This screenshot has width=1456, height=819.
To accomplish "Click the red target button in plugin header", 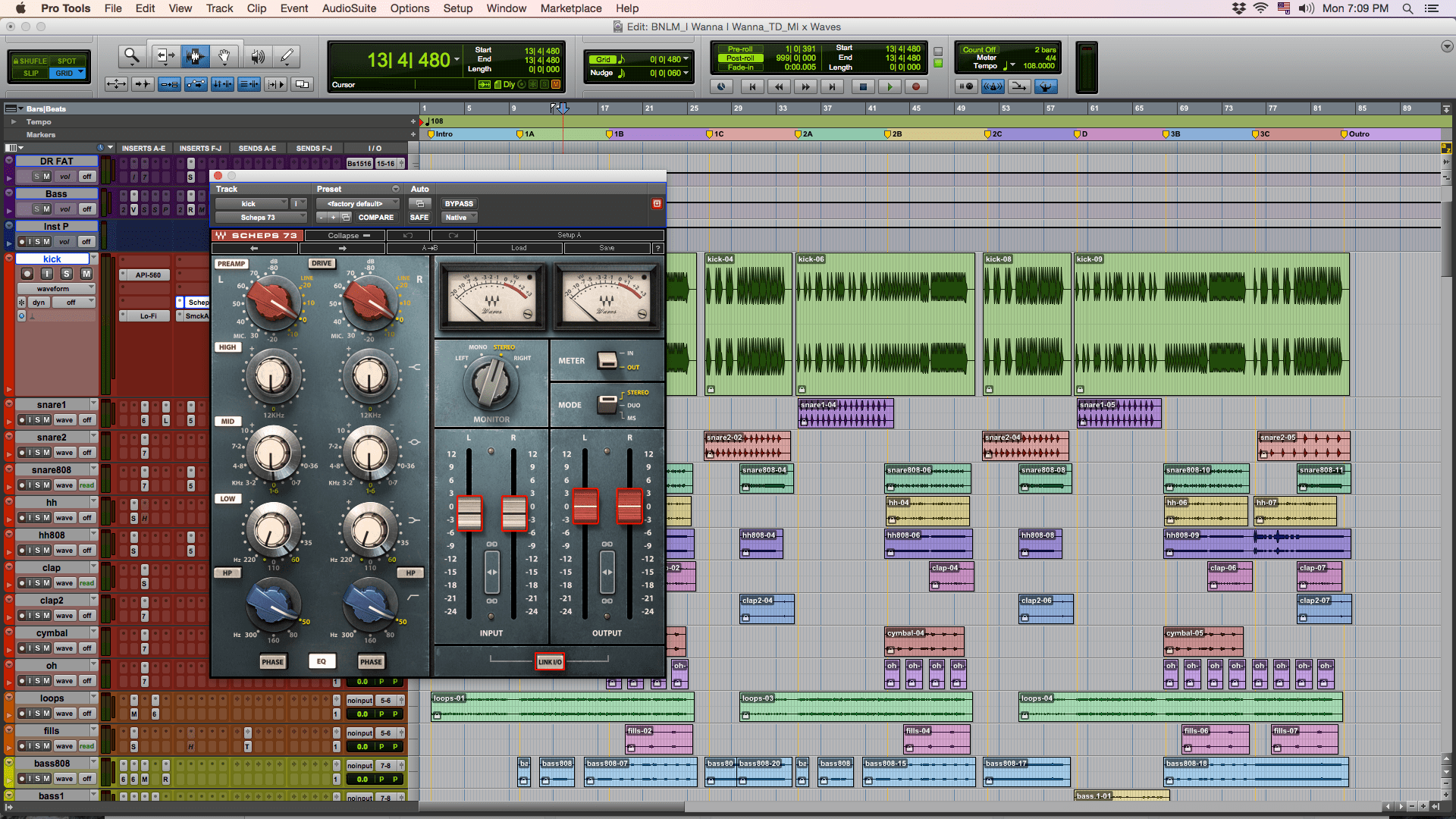I will [x=657, y=204].
